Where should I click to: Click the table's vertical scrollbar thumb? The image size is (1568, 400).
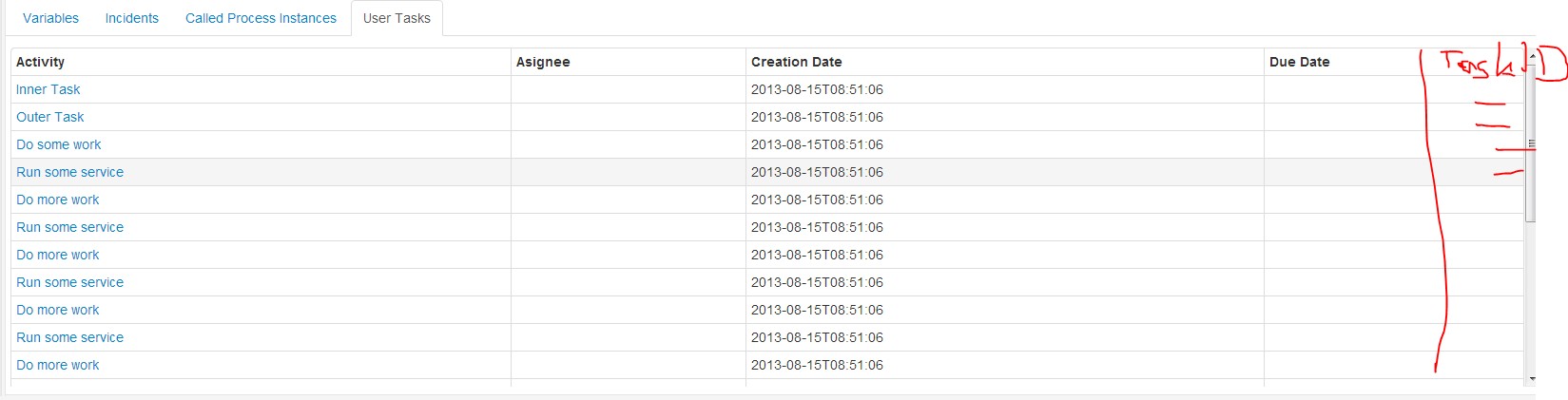(1530, 143)
